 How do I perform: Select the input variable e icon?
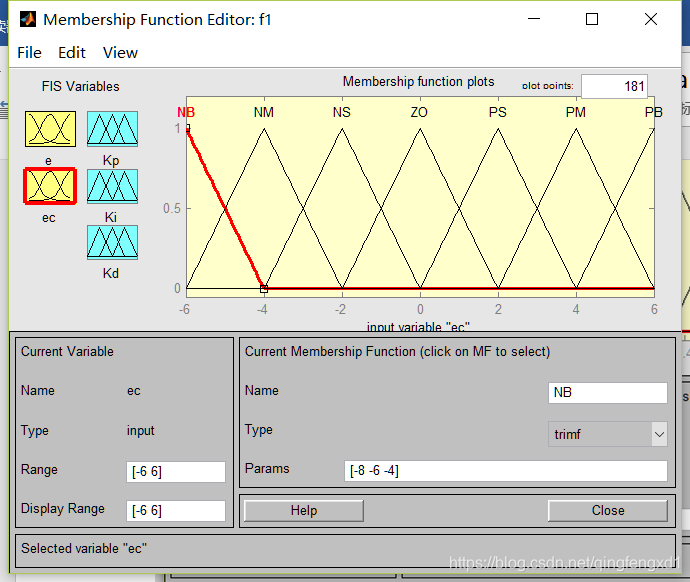tap(50, 129)
